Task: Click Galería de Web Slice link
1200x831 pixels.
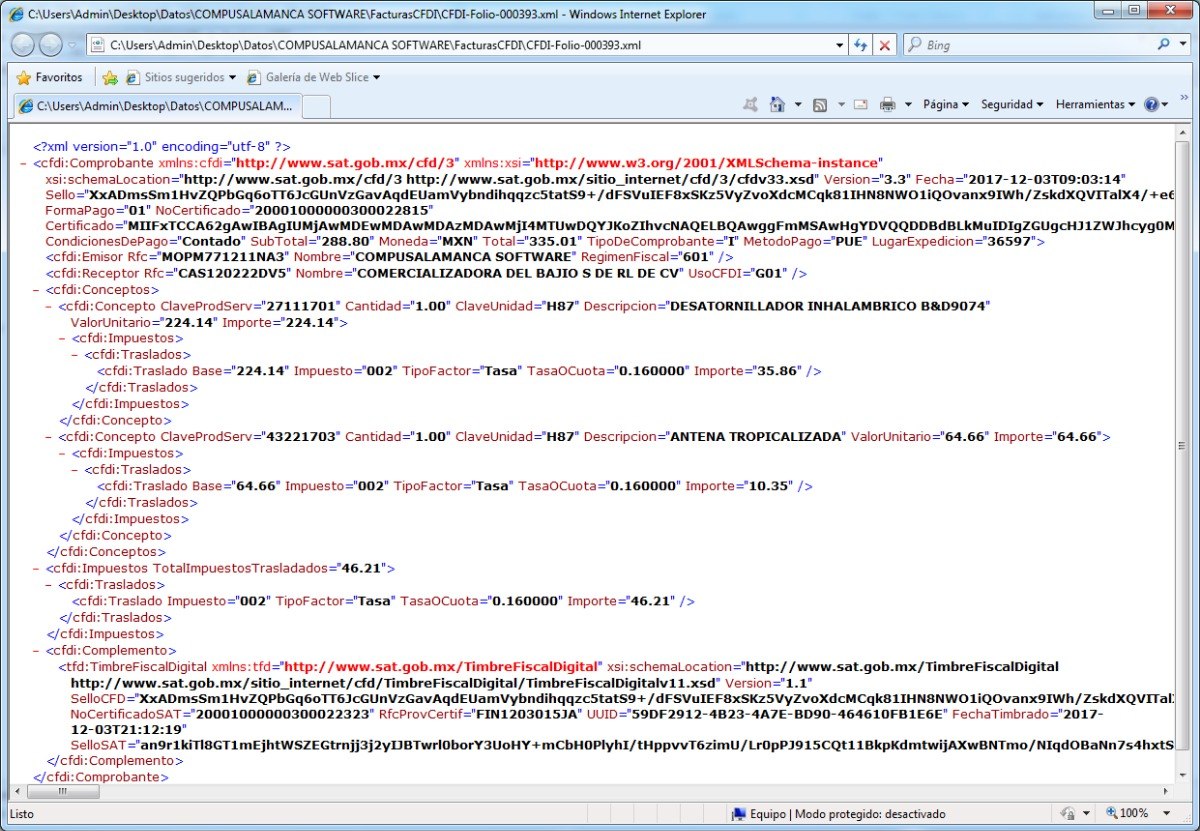Action: tap(313, 77)
